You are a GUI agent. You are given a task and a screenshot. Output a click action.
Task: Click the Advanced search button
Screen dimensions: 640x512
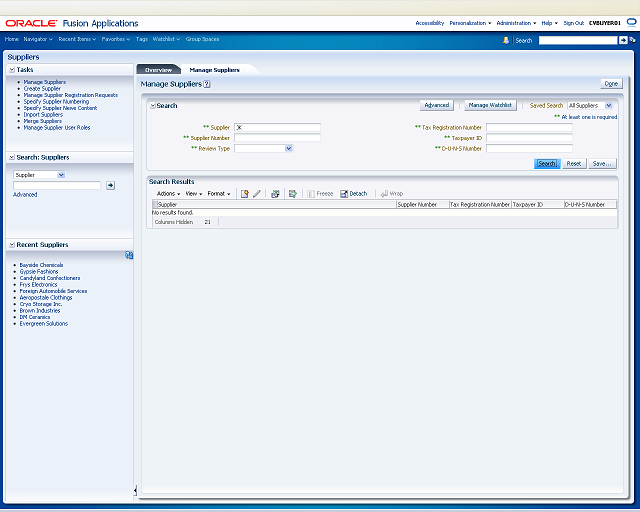point(437,105)
